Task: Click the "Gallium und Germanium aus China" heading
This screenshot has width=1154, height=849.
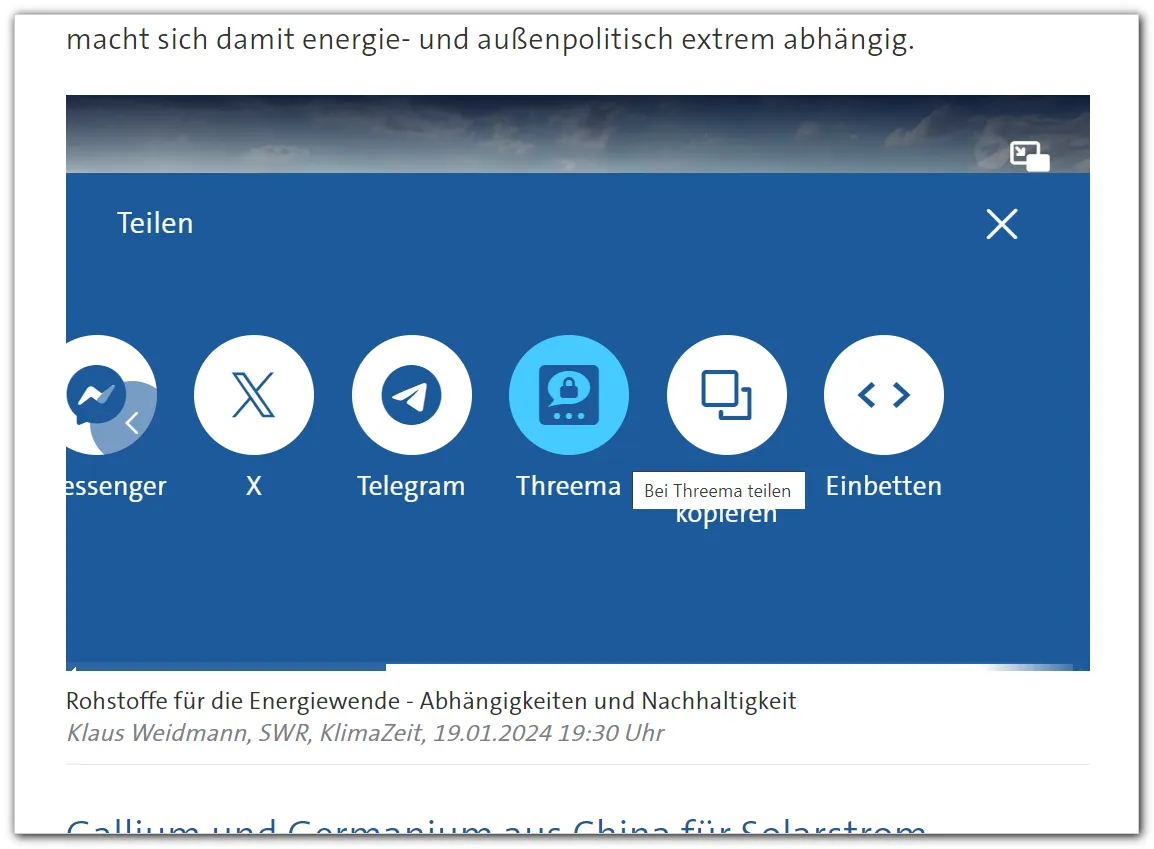Action: click(495, 828)
